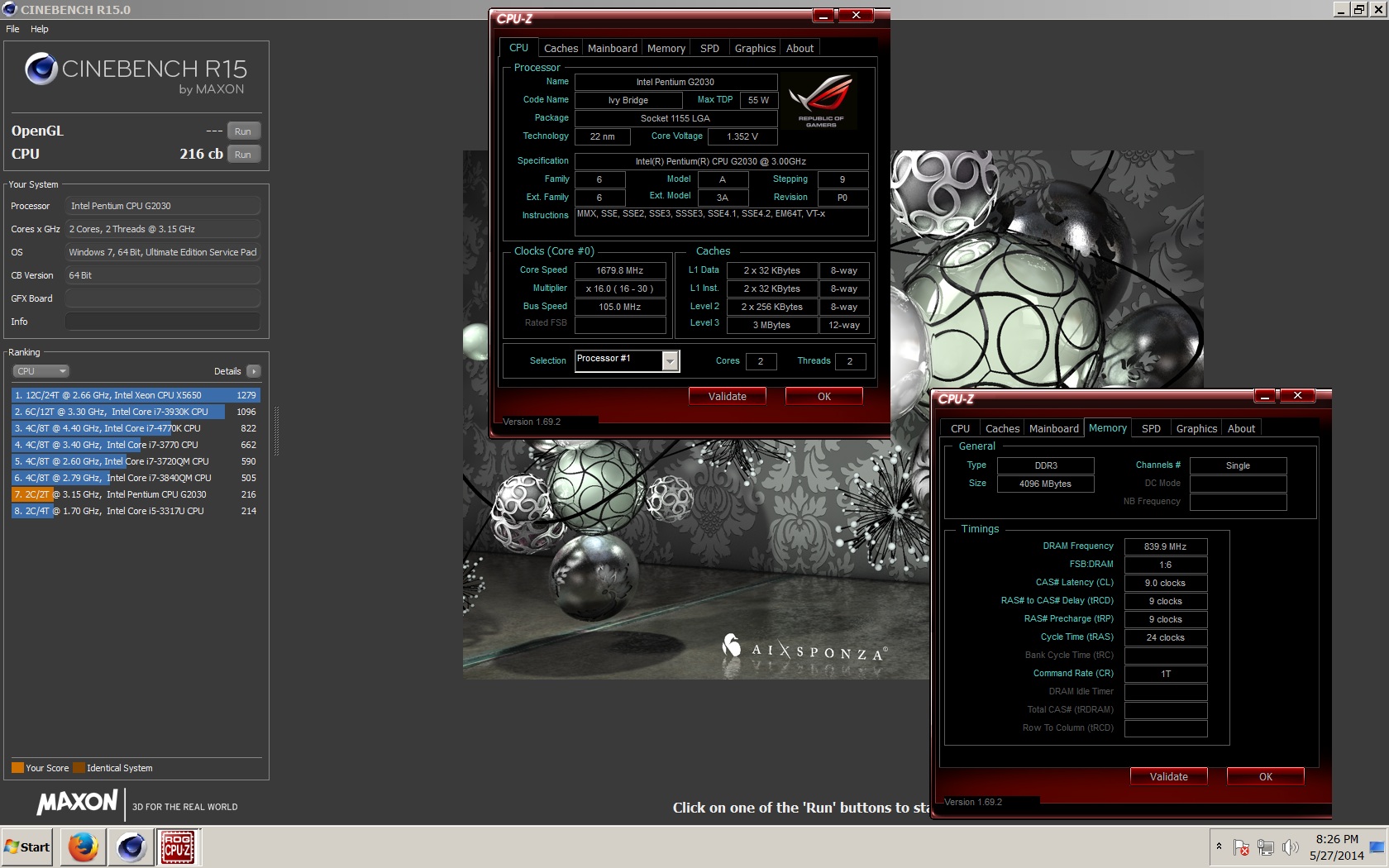Click Validate in the top CPU-Z window

pyautogui.click(x=728, y=397)
